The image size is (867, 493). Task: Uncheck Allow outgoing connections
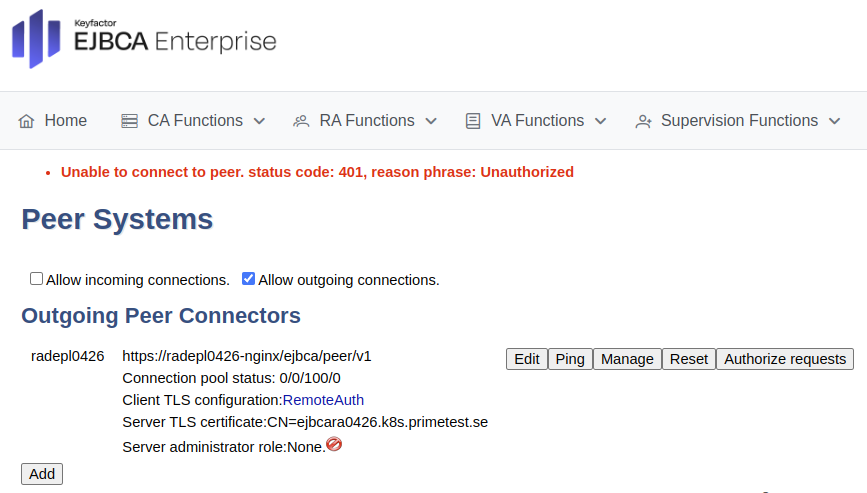pos(249,279)
